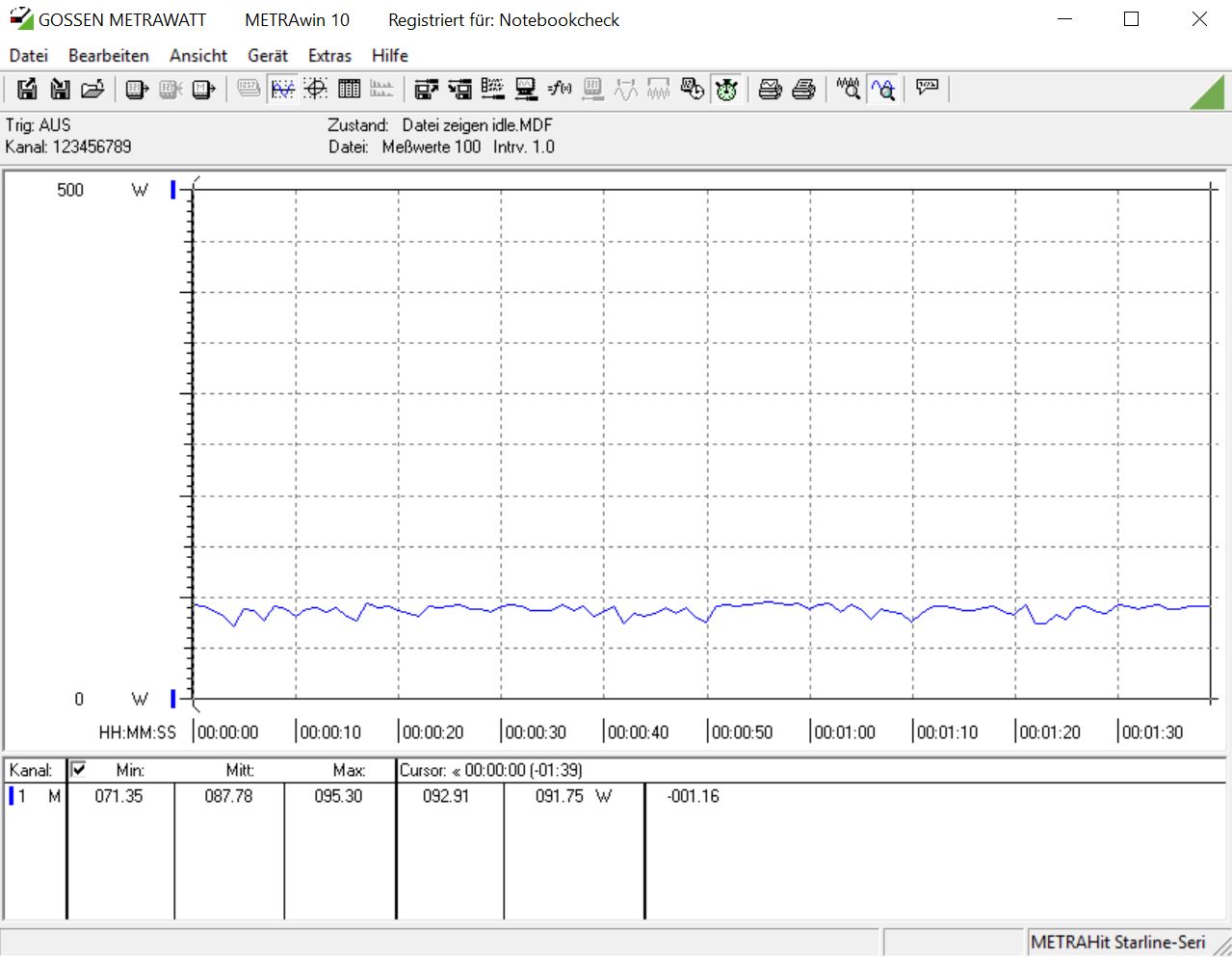Toggle the green stopwatch icon
This screenshot has height=957, width=1232.
click(x=726, y=90)
